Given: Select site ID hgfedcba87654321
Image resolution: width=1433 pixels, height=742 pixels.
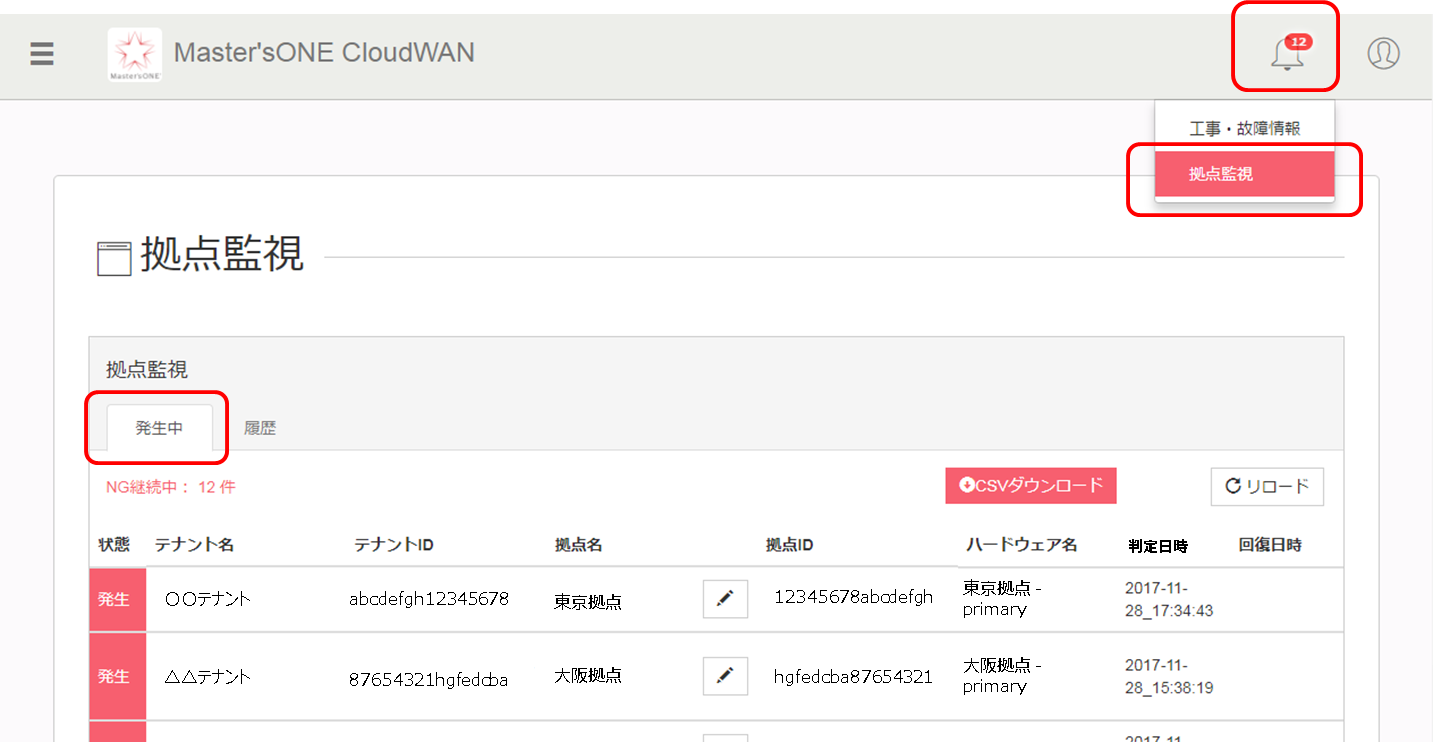Looking at the screenshot, I should click(x=853, y=677).
